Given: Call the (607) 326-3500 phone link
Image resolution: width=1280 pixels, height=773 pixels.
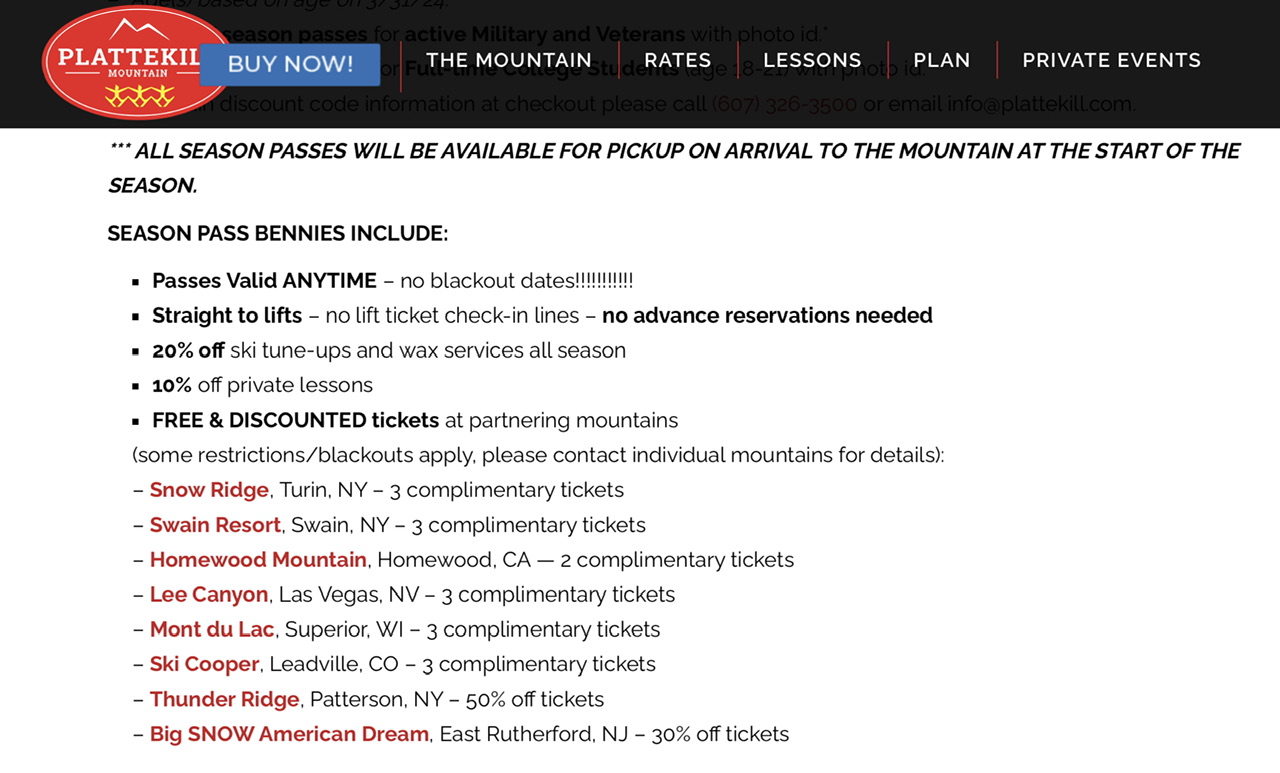Looking at the screenshot, I should (x=784, y=104).
